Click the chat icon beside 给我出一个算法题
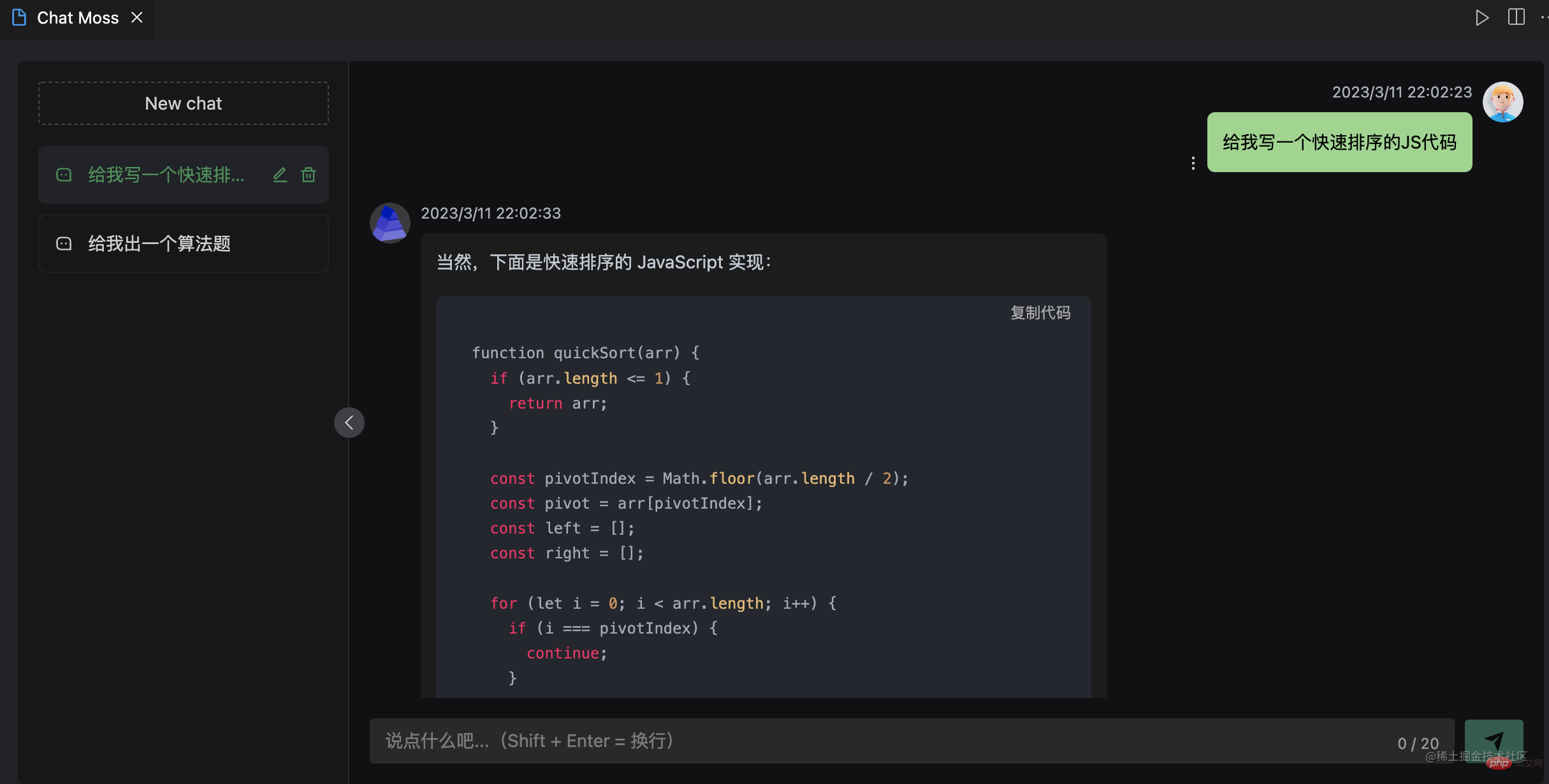Viewport: 1549px width, 784px height. pos(64,243)
